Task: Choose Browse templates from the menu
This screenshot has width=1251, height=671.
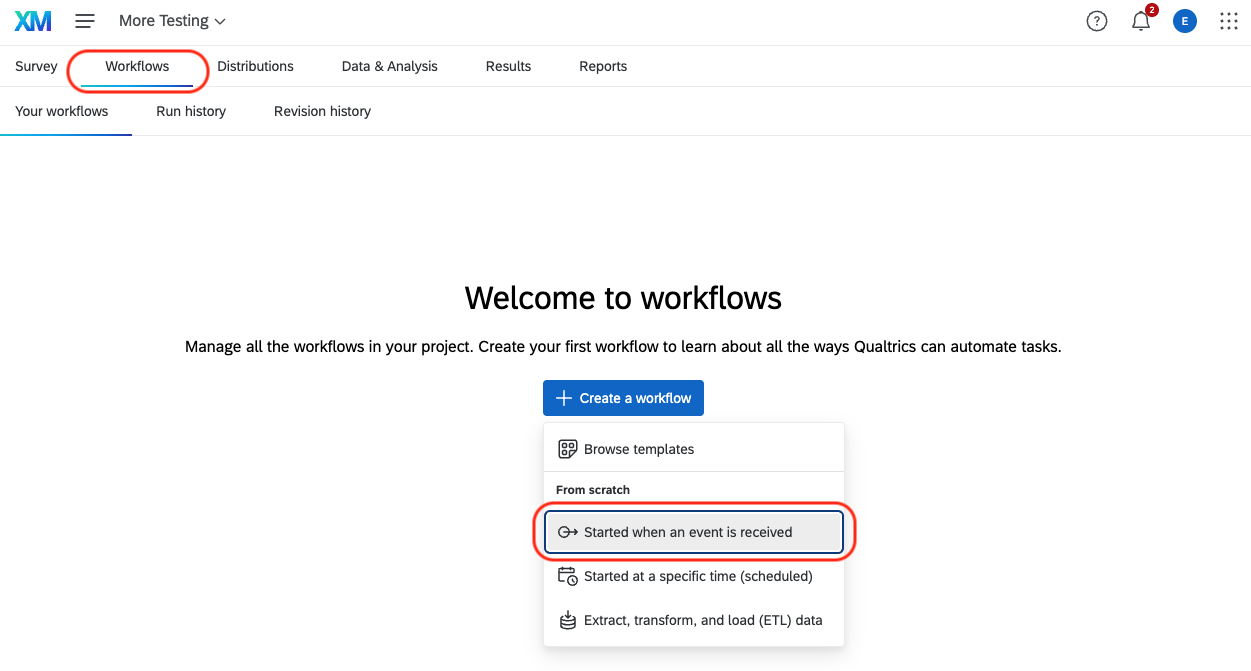Action: coord(694,449)
